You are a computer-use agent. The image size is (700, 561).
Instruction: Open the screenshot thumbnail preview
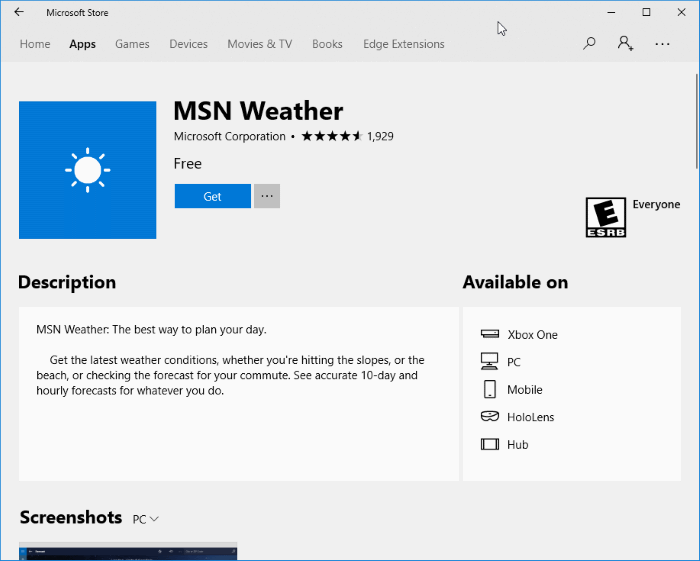tap(128, 551)
